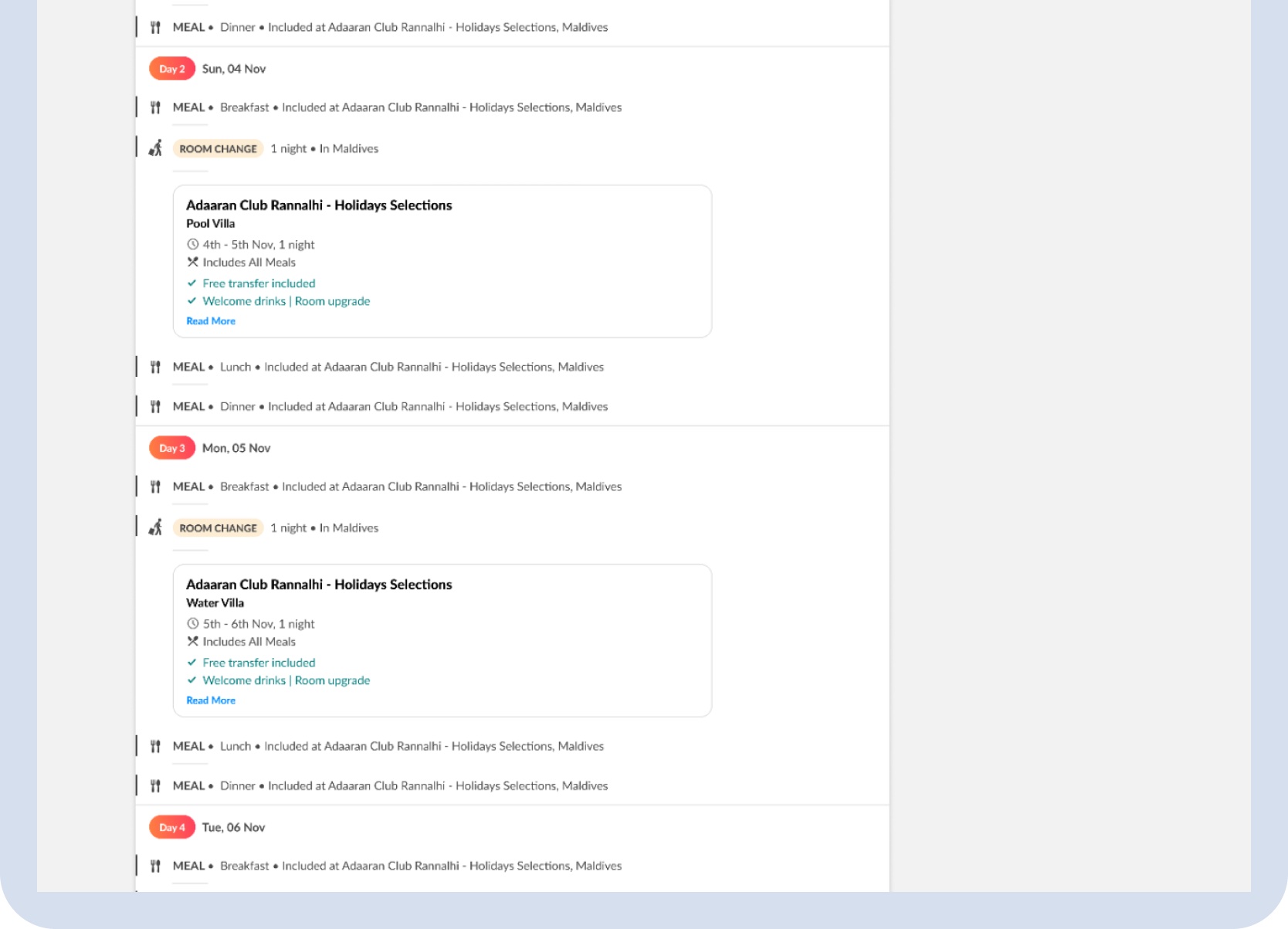
Task: Click '4th - 5th Nov, 1 night' stay dates
Action: coord(259,245)
